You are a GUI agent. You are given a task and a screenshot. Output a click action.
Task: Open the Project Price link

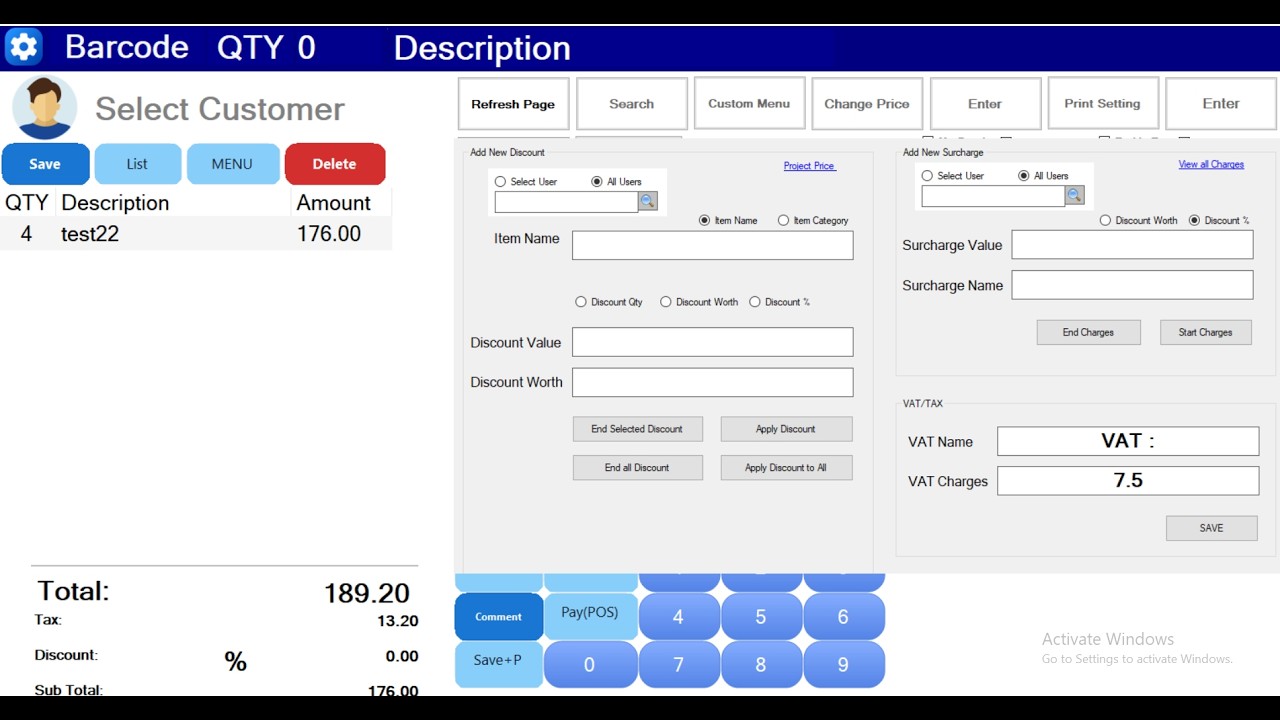tap(809, 166)
